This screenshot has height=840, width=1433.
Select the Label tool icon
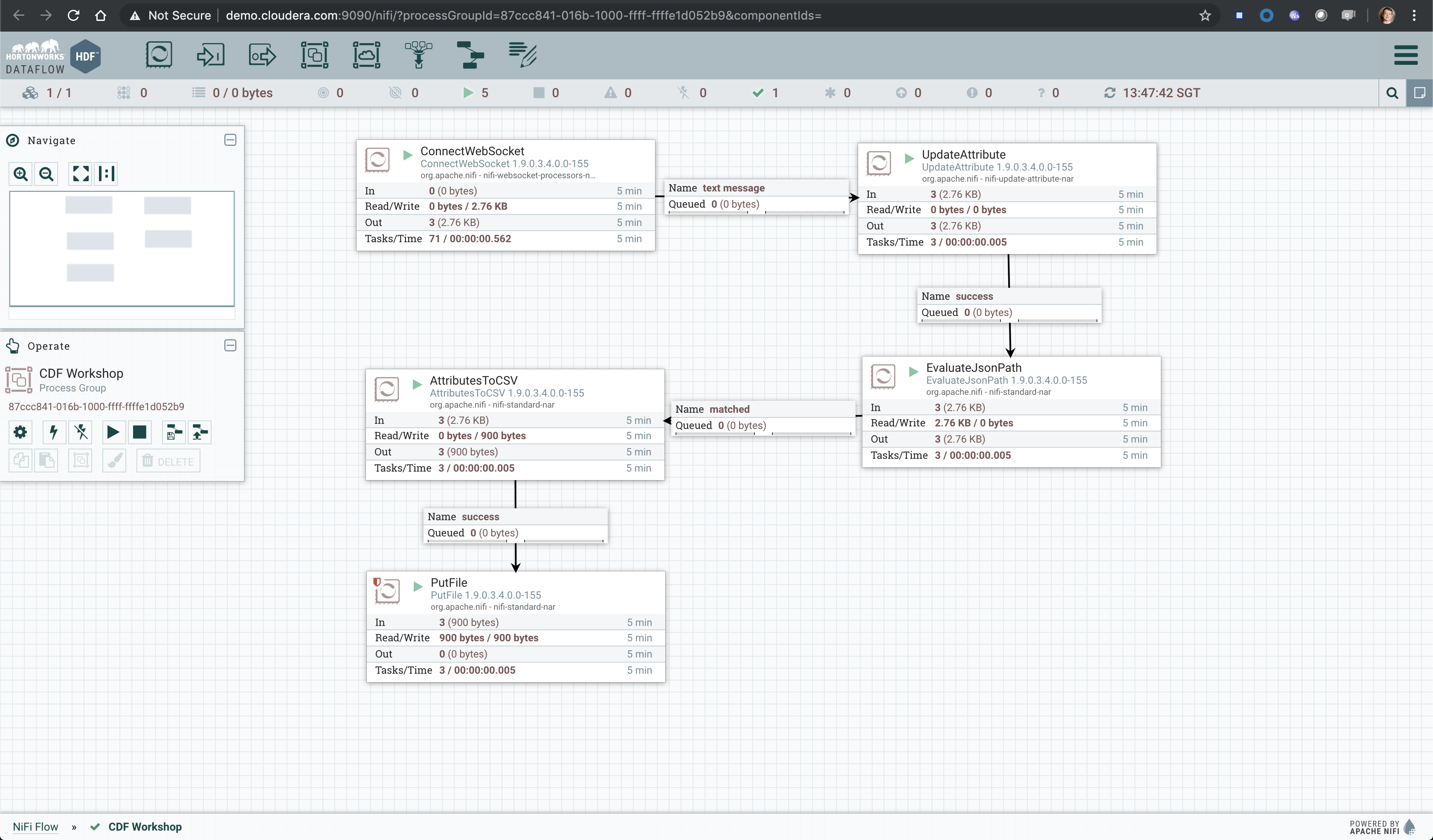coord(522,55)
